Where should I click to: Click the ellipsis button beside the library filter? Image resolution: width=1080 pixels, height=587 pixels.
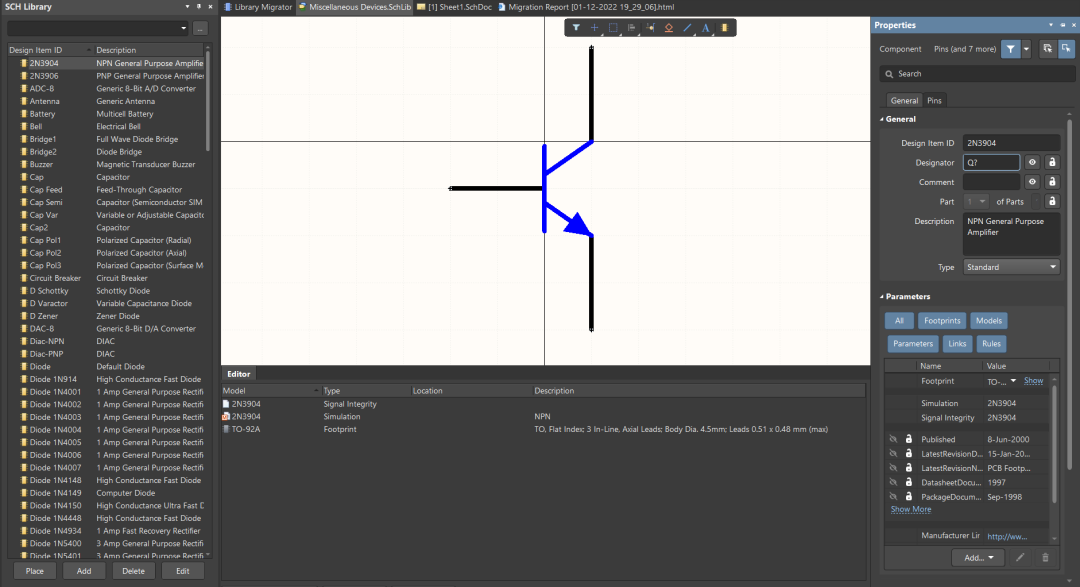coord(200,28)
